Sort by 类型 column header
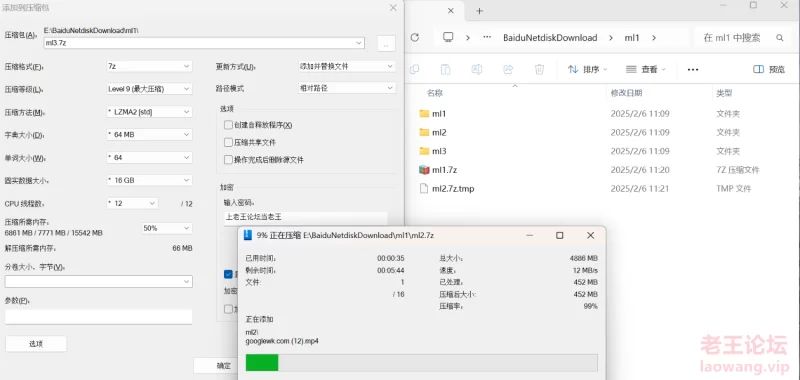This screenshot has width=800, height=380. [724, 93]
